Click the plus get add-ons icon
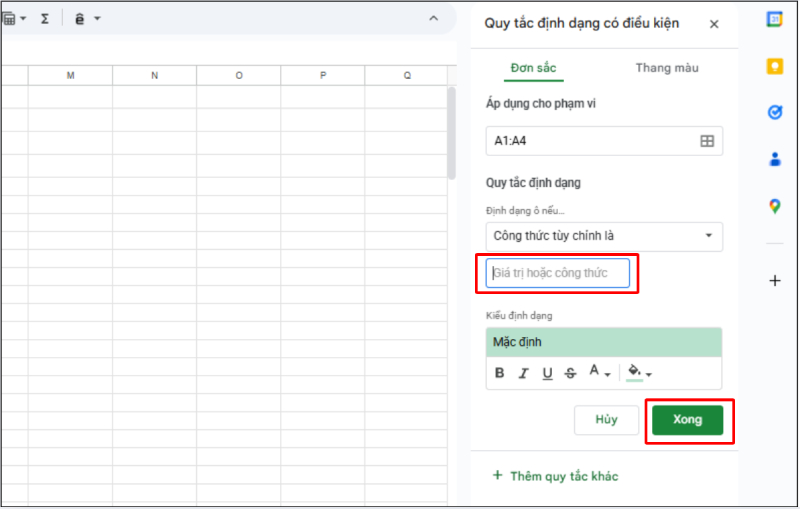This screenshot has width=800, height=509. point(774,281)
